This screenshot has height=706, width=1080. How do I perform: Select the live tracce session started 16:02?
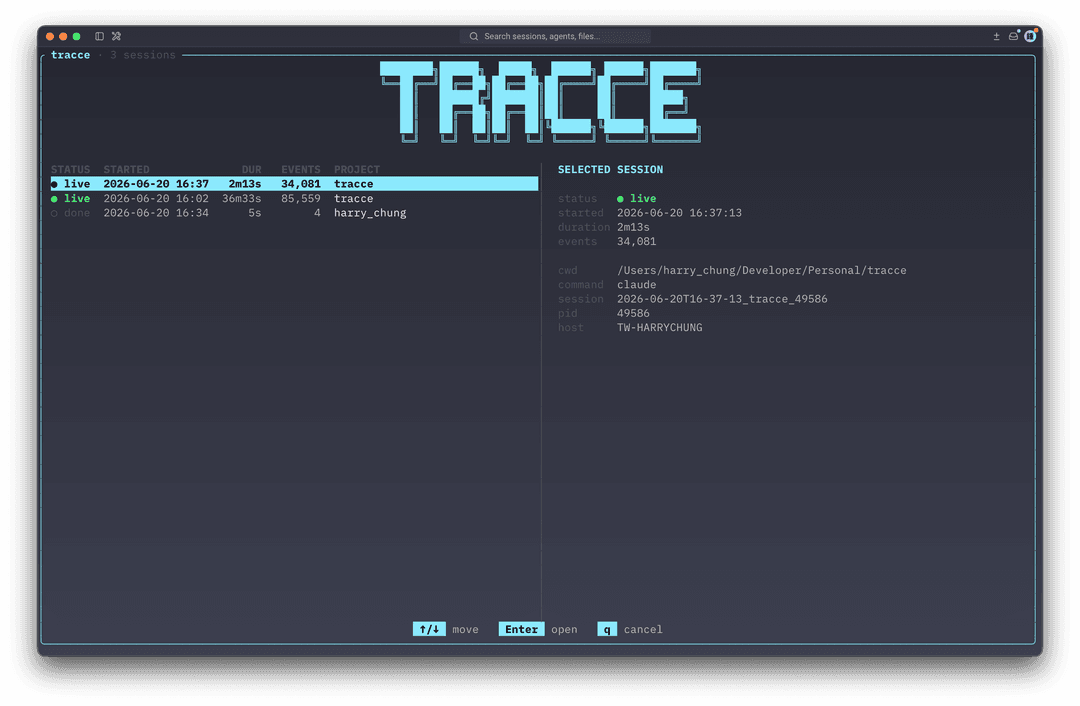tap(294, 198)
